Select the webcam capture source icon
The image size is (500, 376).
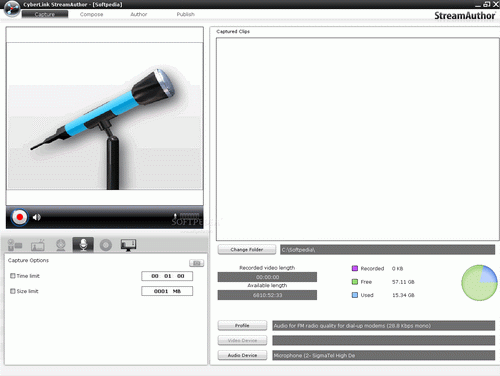[61, 245]
